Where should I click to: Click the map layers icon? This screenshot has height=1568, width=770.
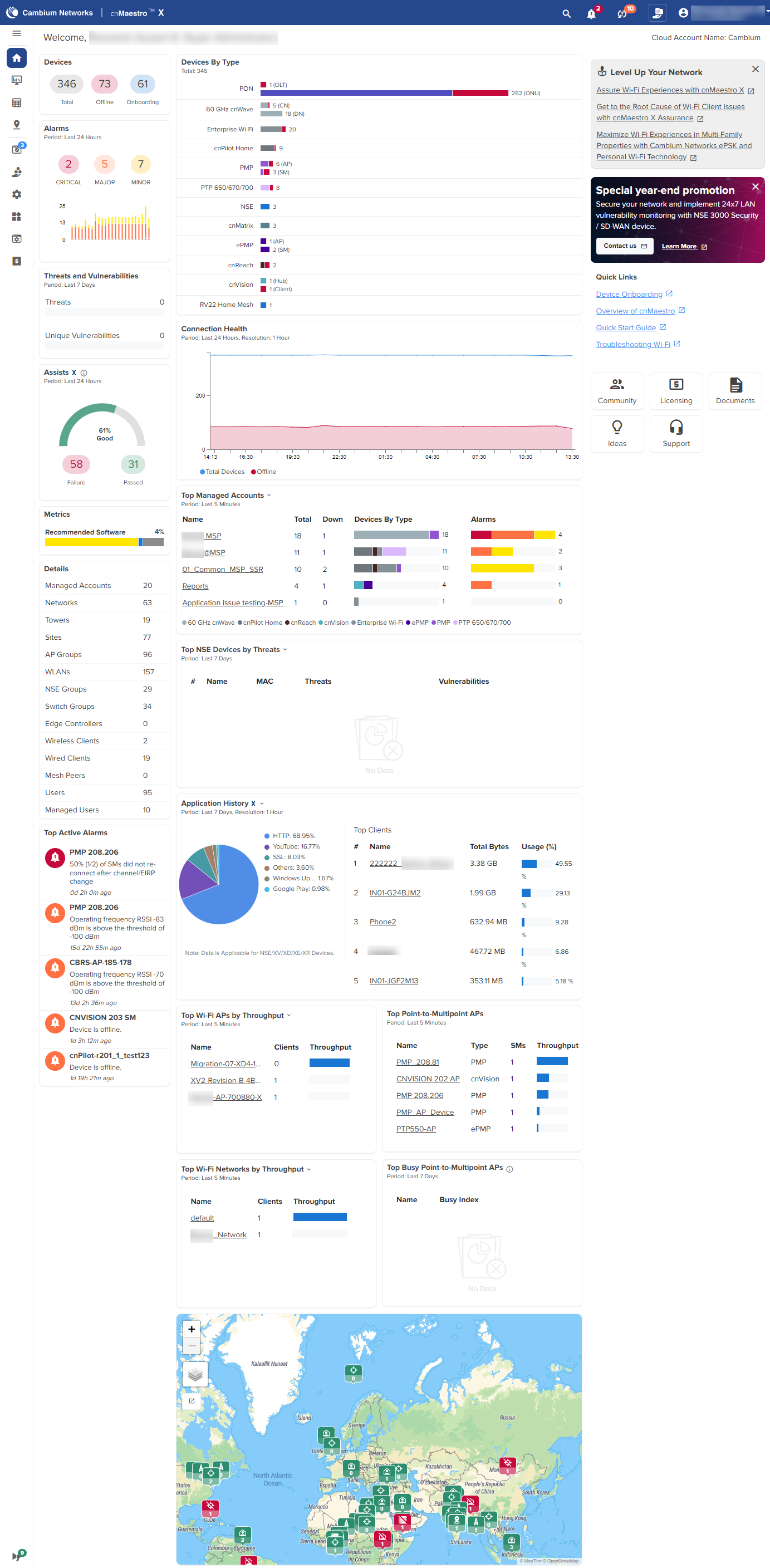(x=195, y=1374)
